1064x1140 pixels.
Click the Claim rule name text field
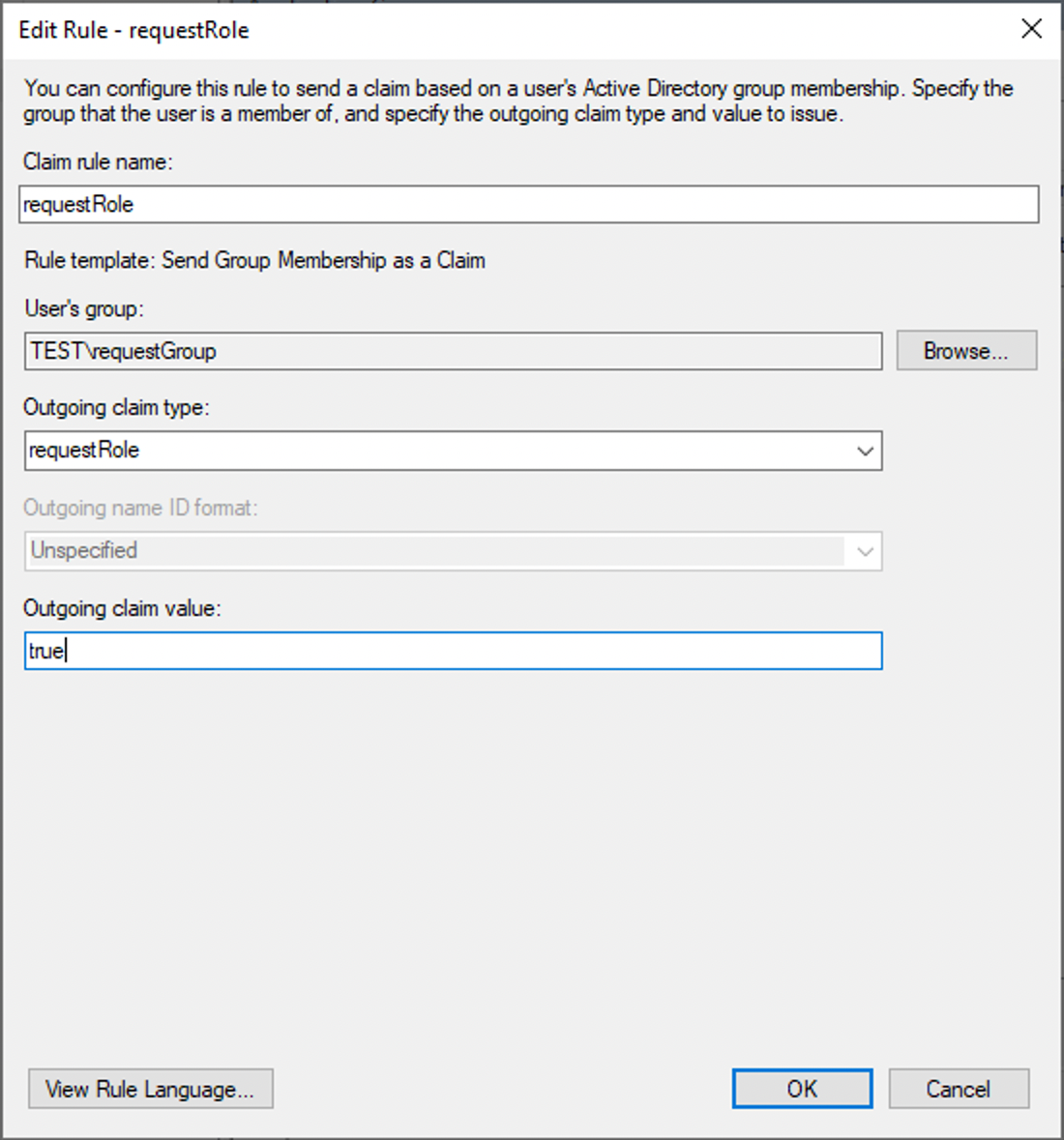pos(529,204)
